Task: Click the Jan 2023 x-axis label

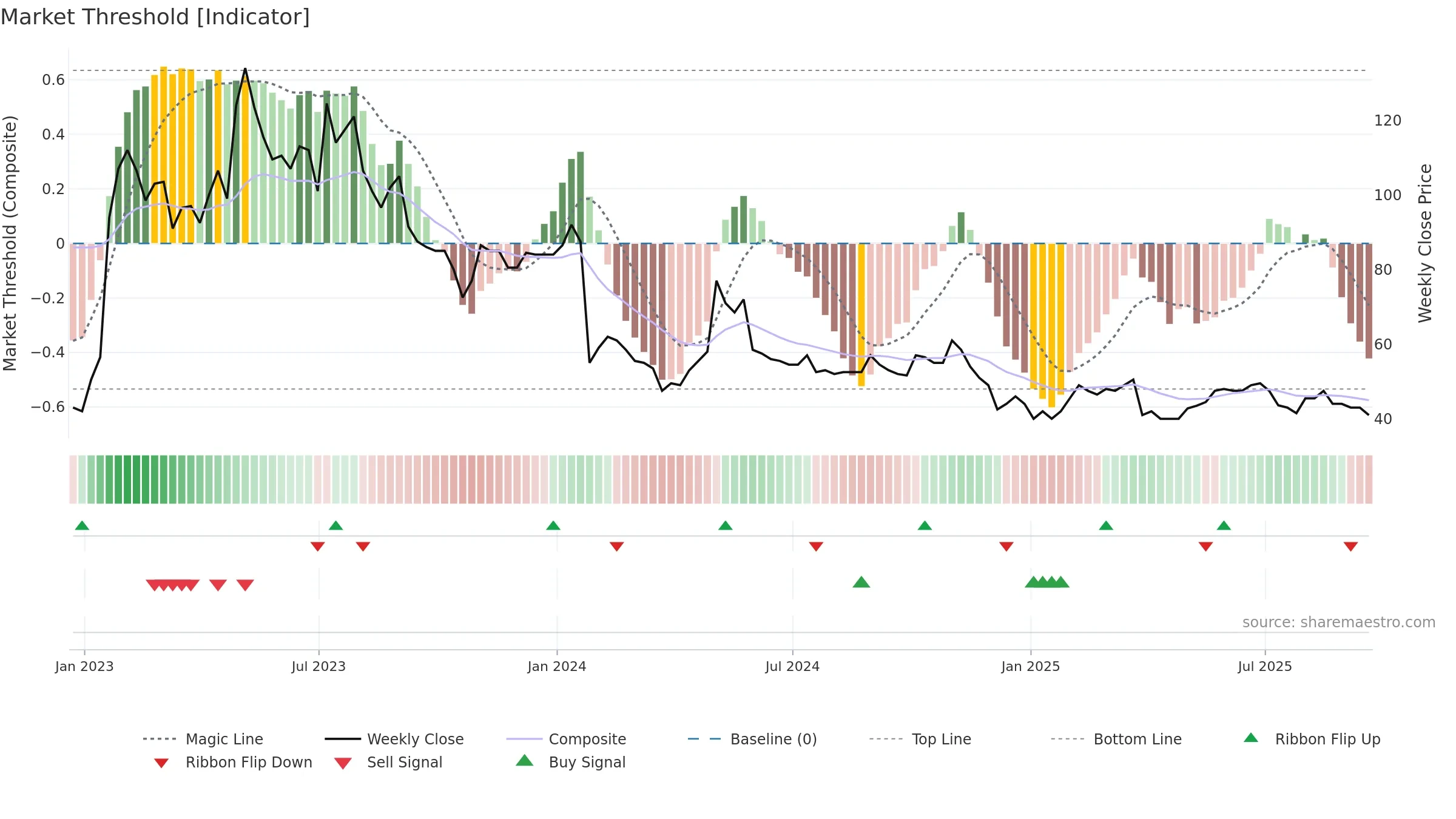Action: click(84, 666)
